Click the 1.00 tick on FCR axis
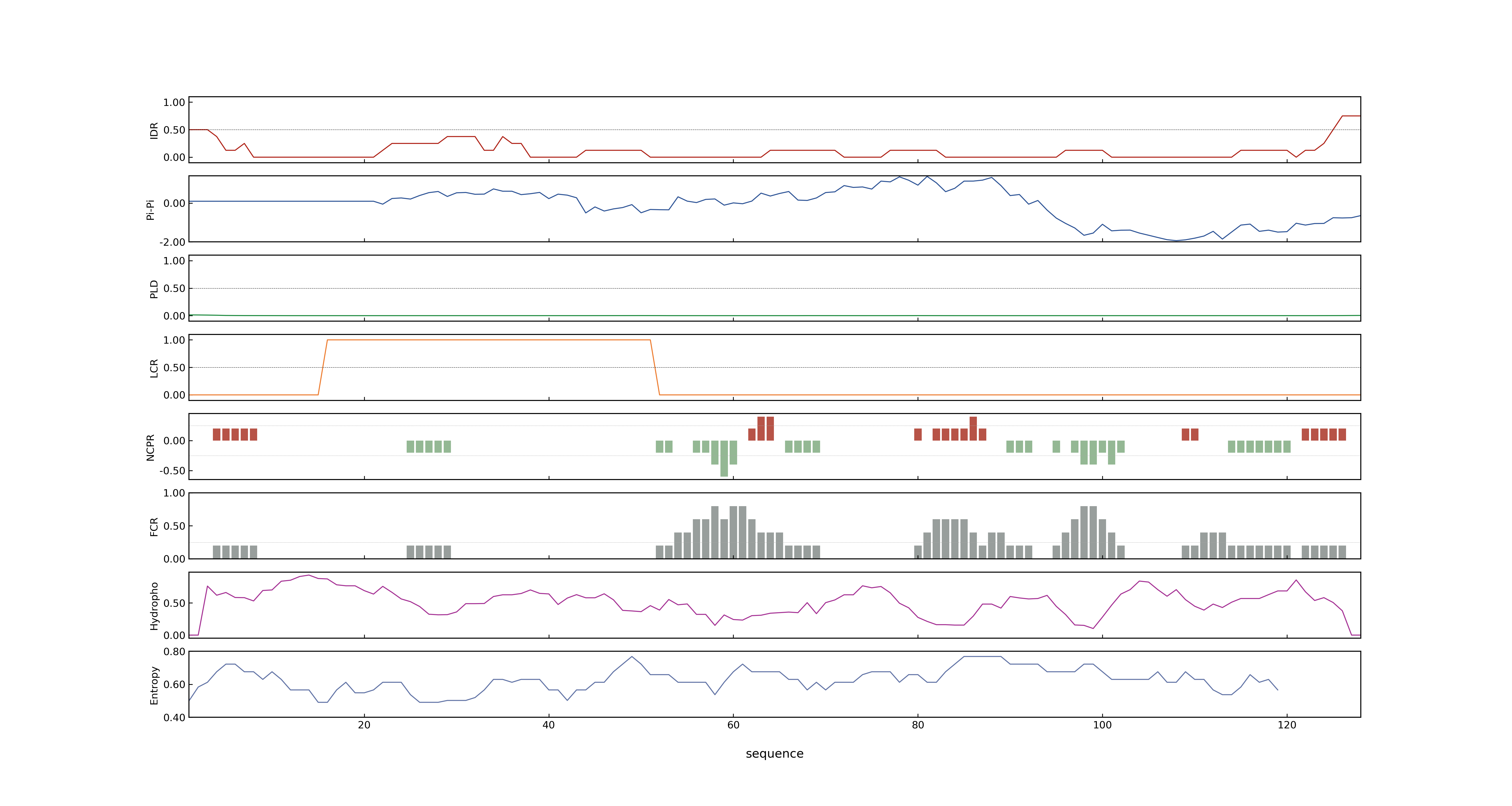The width and height of the screenshot is (1512, 806). point(174,493)
